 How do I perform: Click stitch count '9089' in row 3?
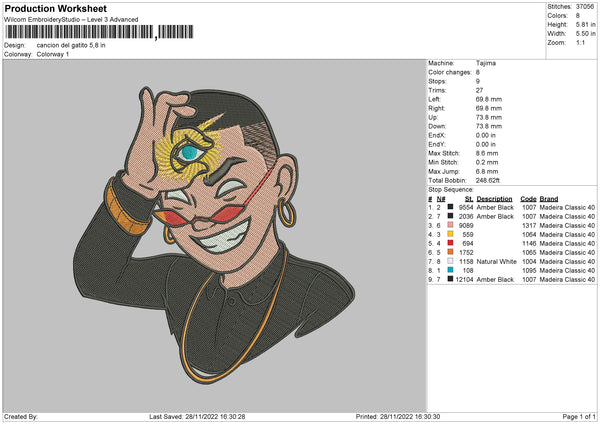[x=466, y=225]
